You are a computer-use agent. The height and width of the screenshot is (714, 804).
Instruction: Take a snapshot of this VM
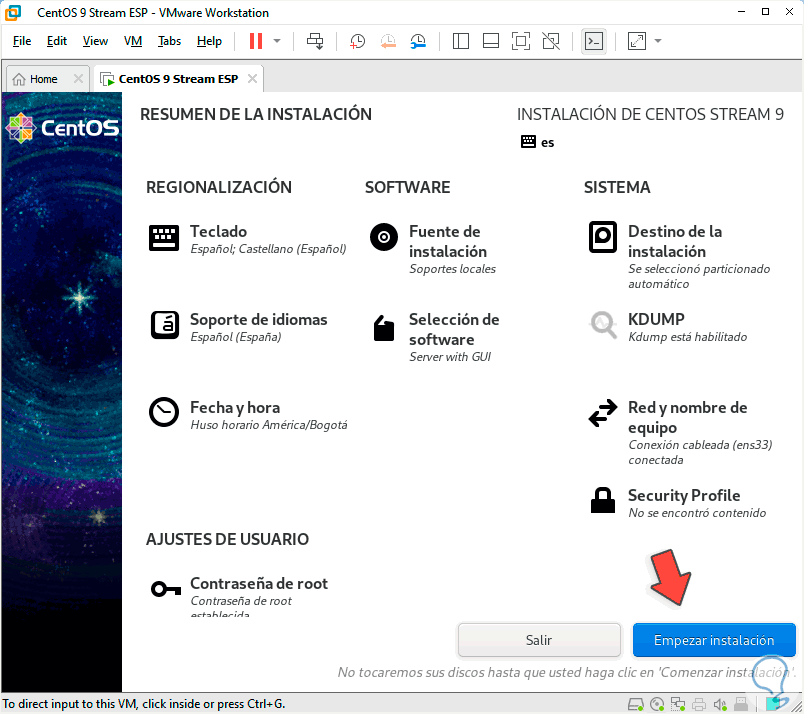coord(357,41)
